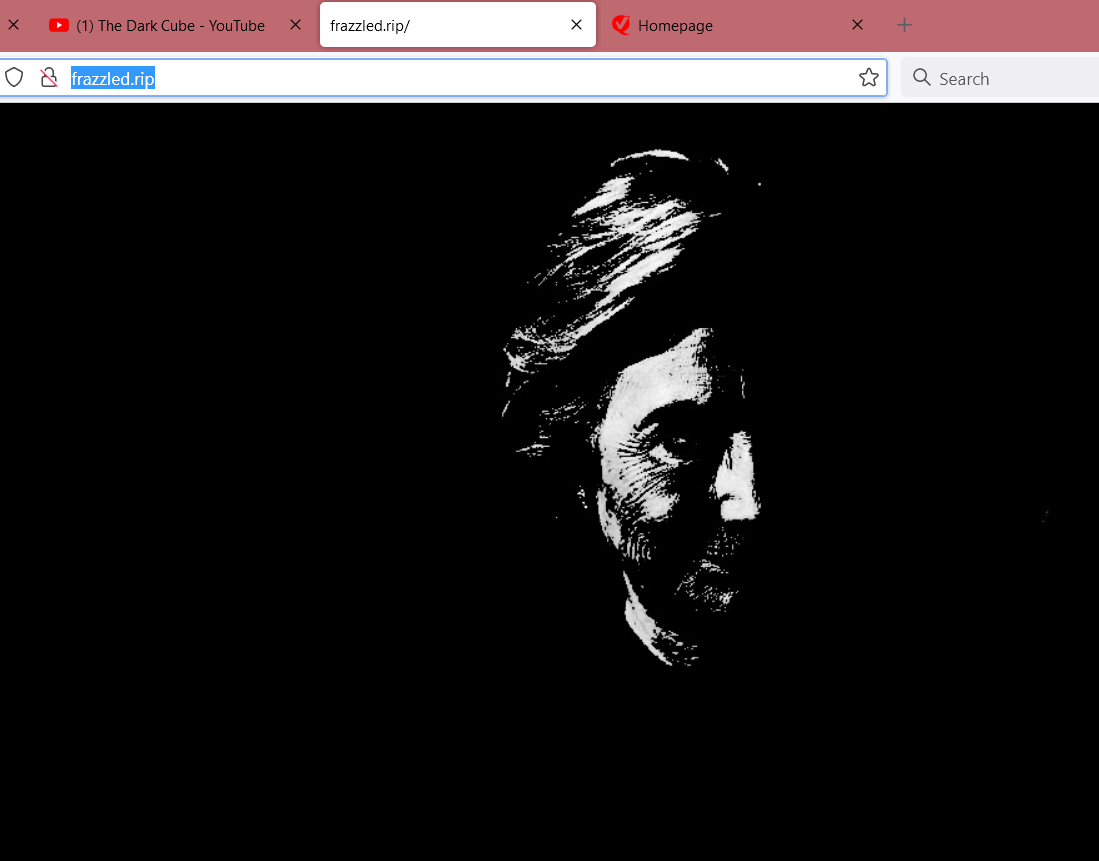Switch to The Dark Cube YouTube tab

pyautogui.click(x=170, y=26)
